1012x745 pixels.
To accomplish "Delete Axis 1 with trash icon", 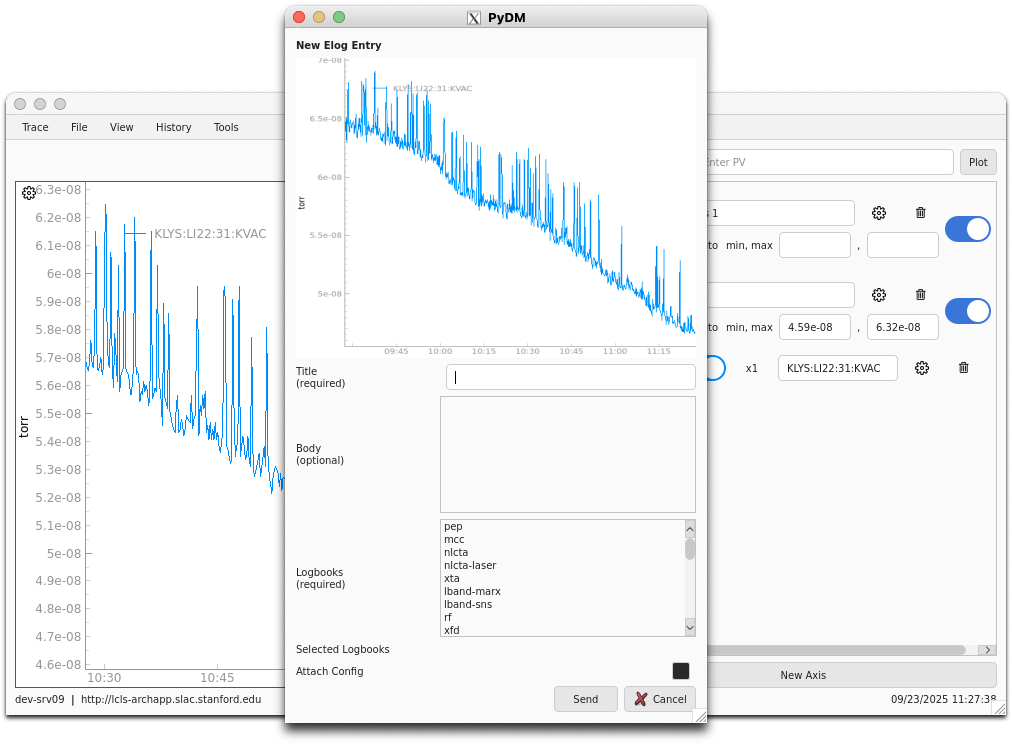I will [921, 213].
